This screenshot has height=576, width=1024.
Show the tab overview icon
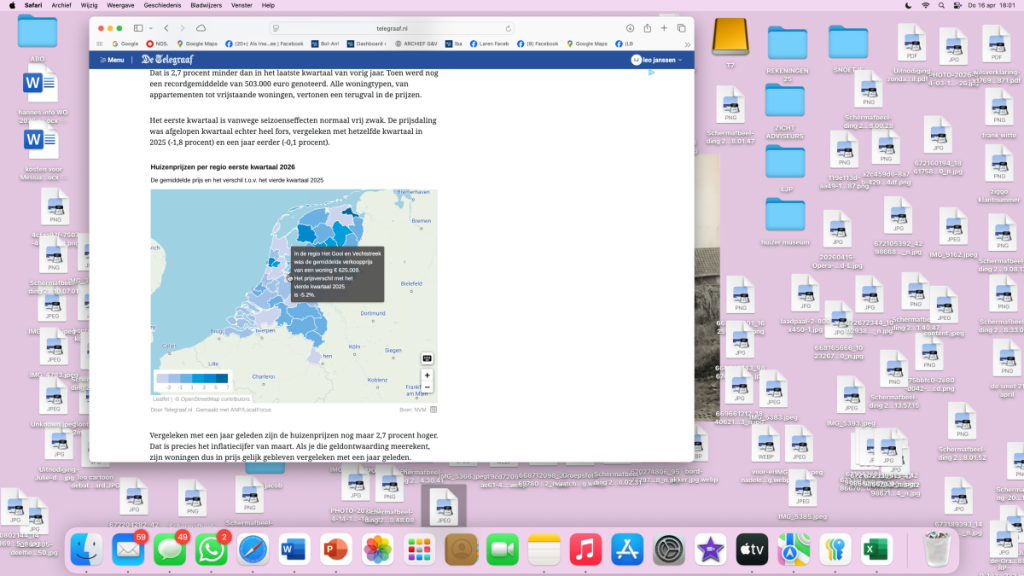(681, 28)
